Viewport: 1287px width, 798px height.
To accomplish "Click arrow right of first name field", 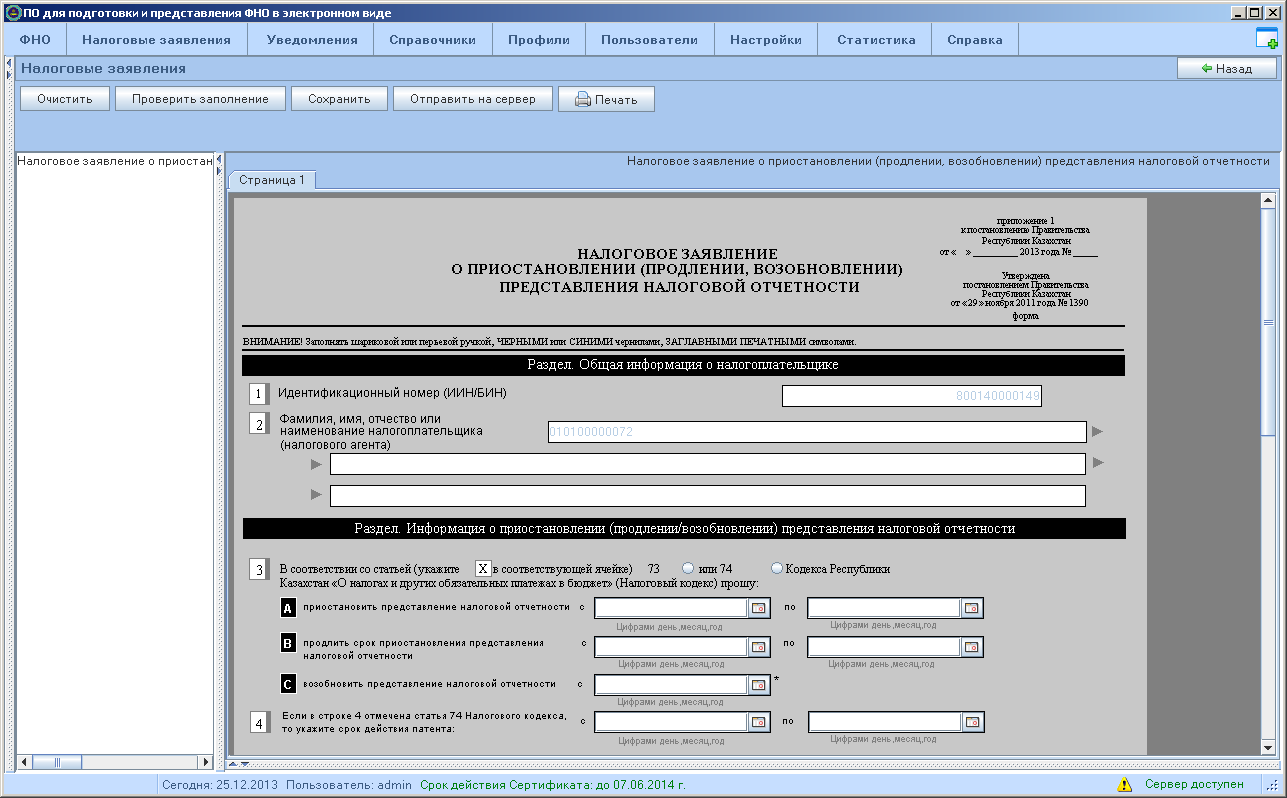I will pos(1097,432).
